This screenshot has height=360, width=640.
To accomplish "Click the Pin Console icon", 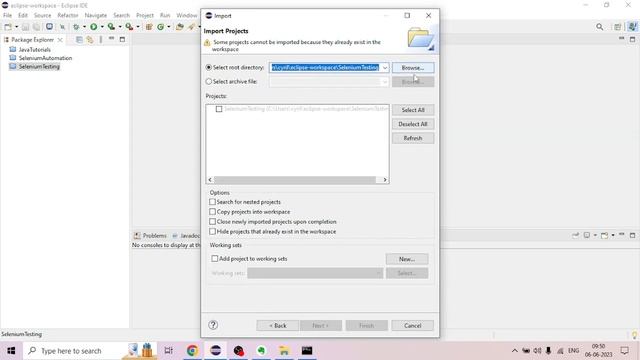I will click(x=576, y=235).
